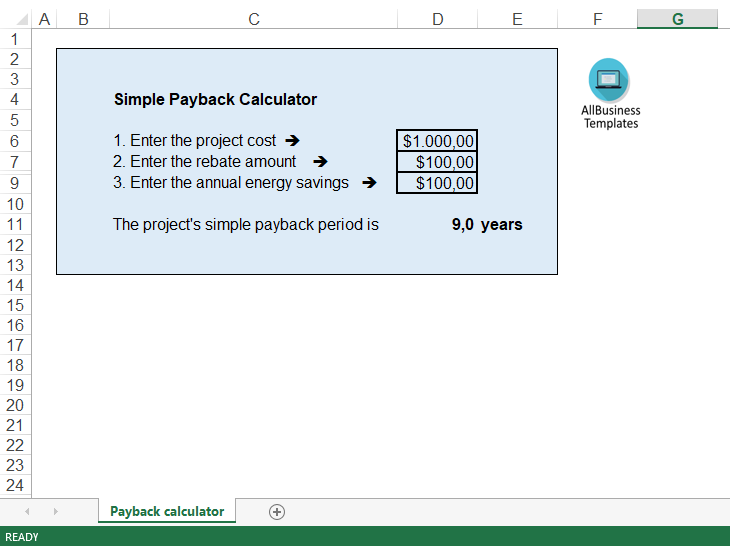Click the sheet scroll left arrow
Image resolution: width=730 pixels, height=546 pixels.
click(x=27, y=512)
